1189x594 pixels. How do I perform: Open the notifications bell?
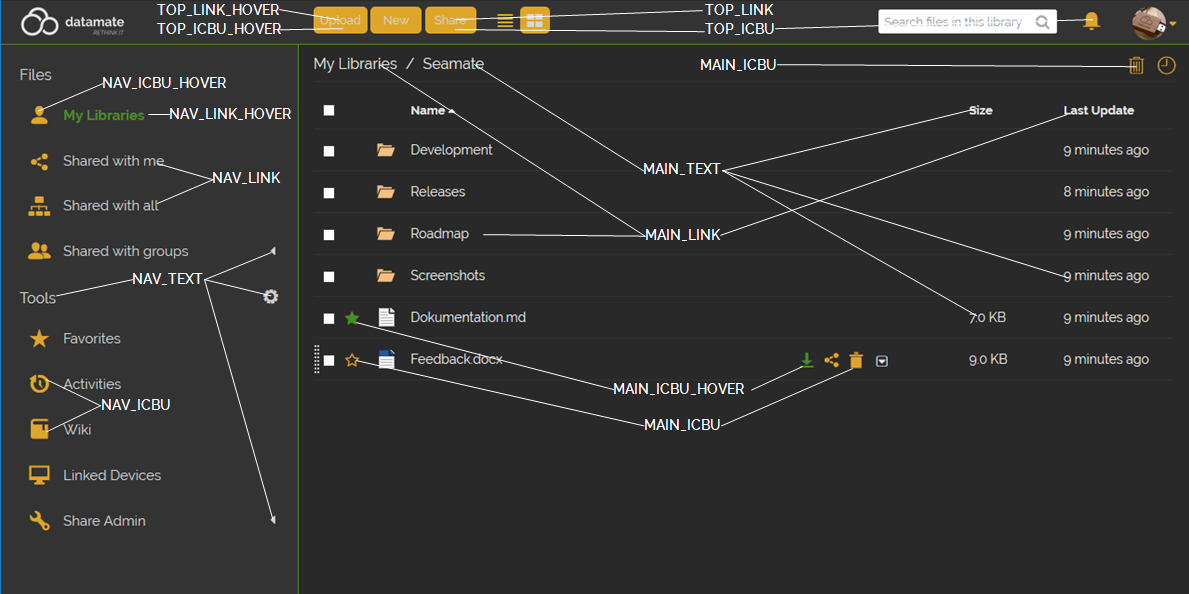[1091, 21]
